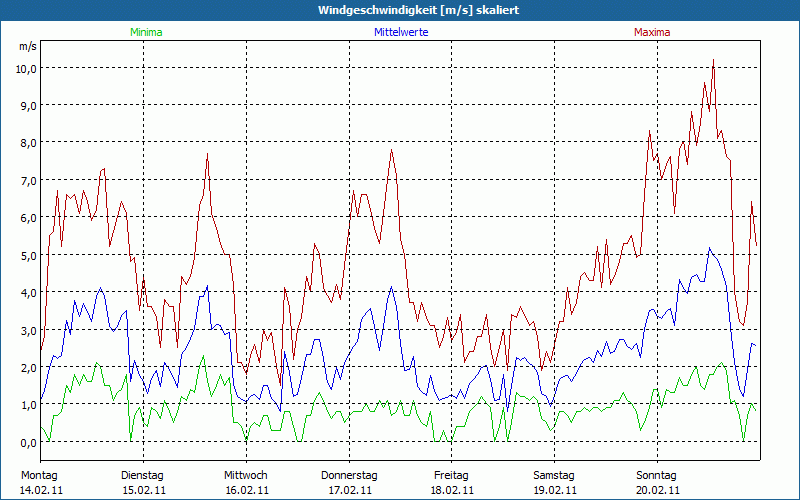Select the green 'Minima' legend label
800x500 pixels.
pyautogui.click(x=146, y=32)
